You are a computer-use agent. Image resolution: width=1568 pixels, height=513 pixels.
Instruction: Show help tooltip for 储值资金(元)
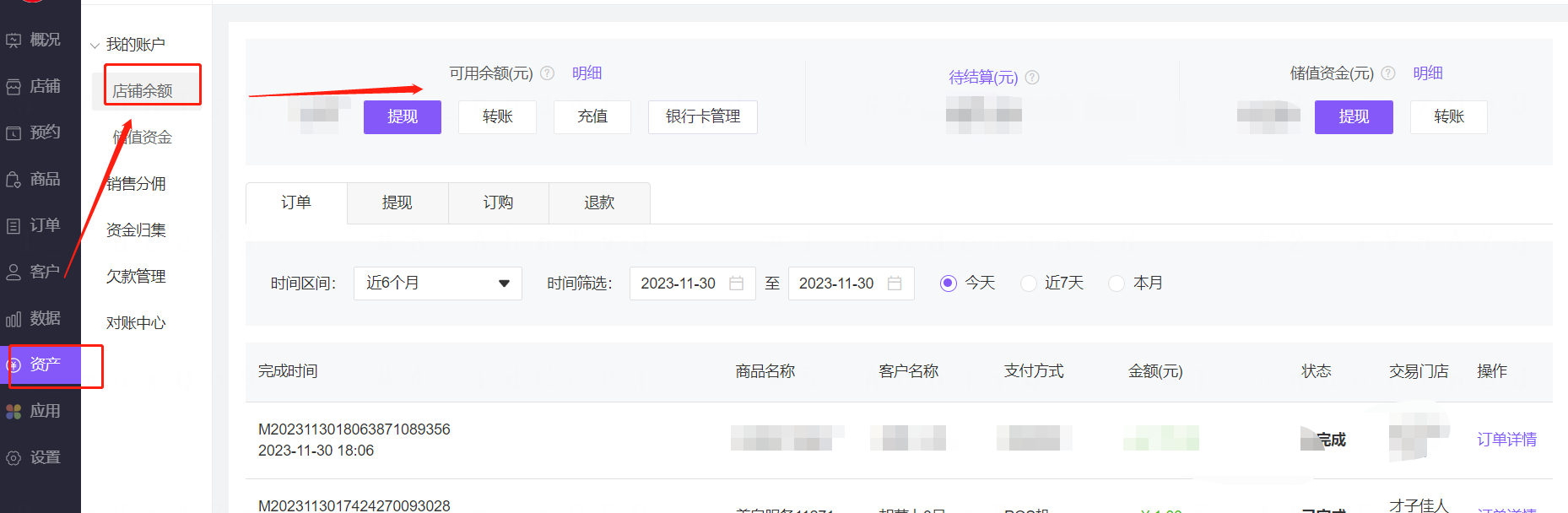(1388, 73)
